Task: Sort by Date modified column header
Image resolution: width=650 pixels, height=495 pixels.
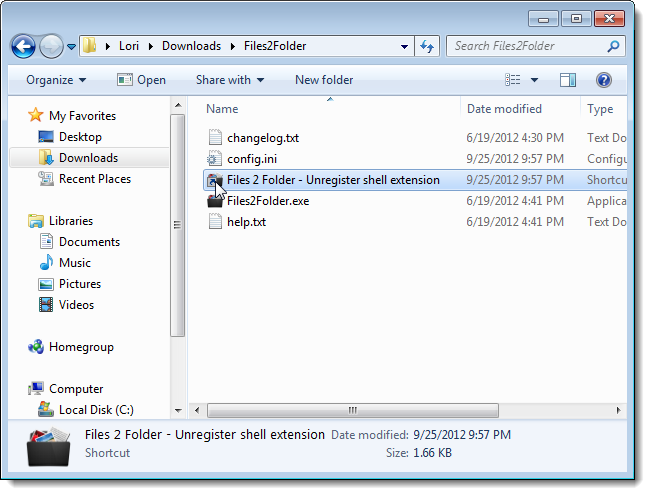Action: pyautogui.click(x=504, y=109)
